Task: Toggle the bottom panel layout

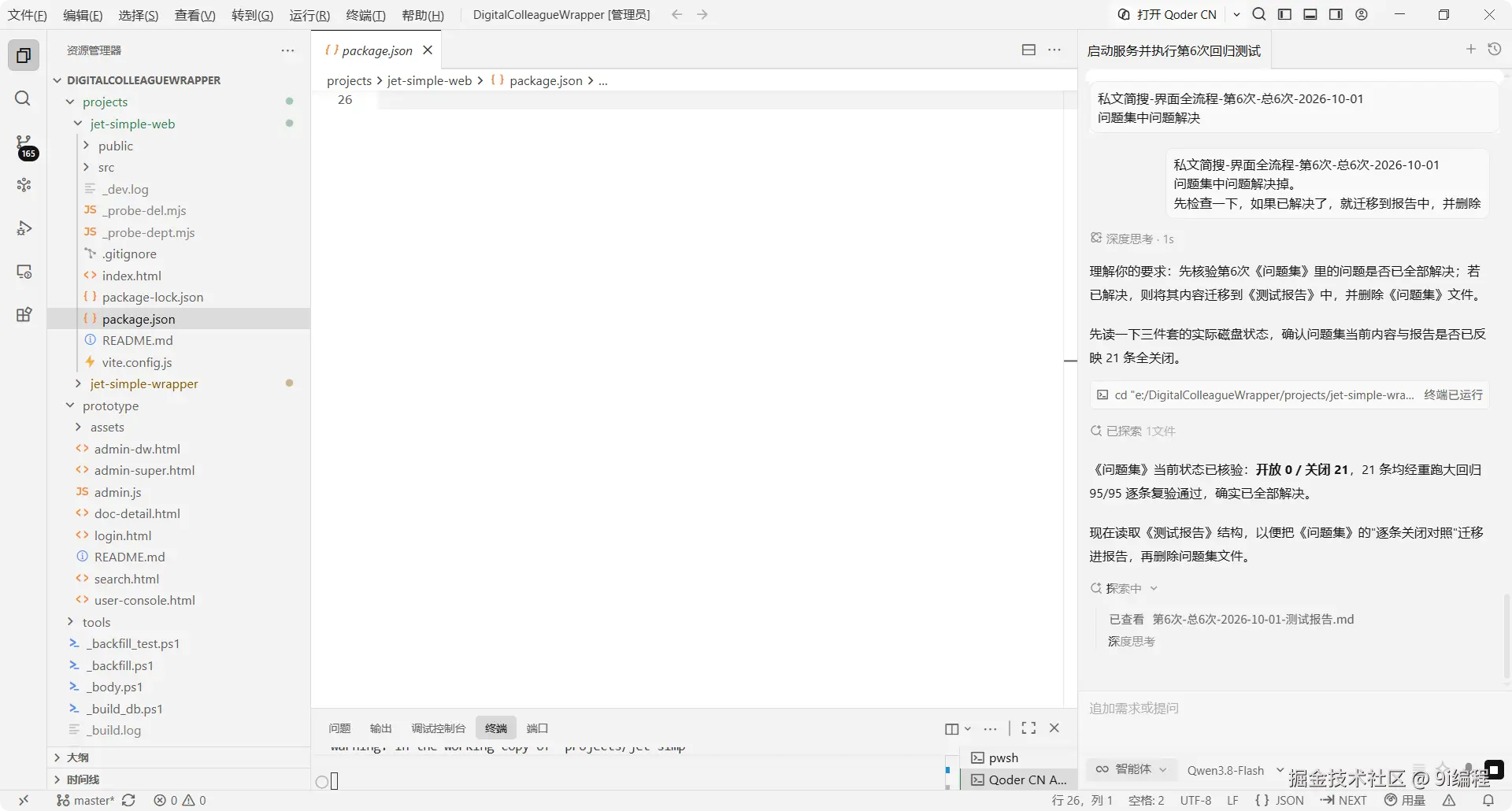Action: click(1310, 14)
